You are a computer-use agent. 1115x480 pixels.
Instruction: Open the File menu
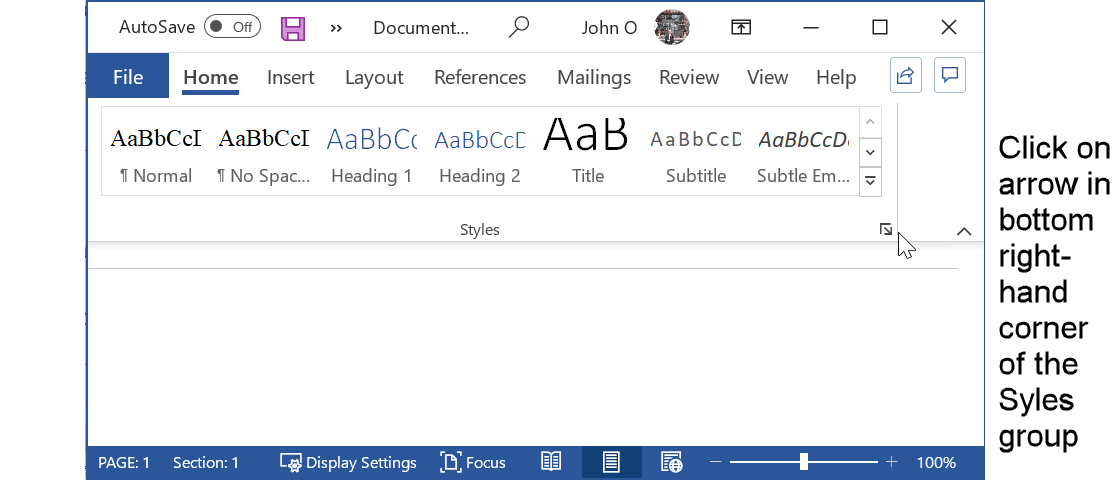128,77
